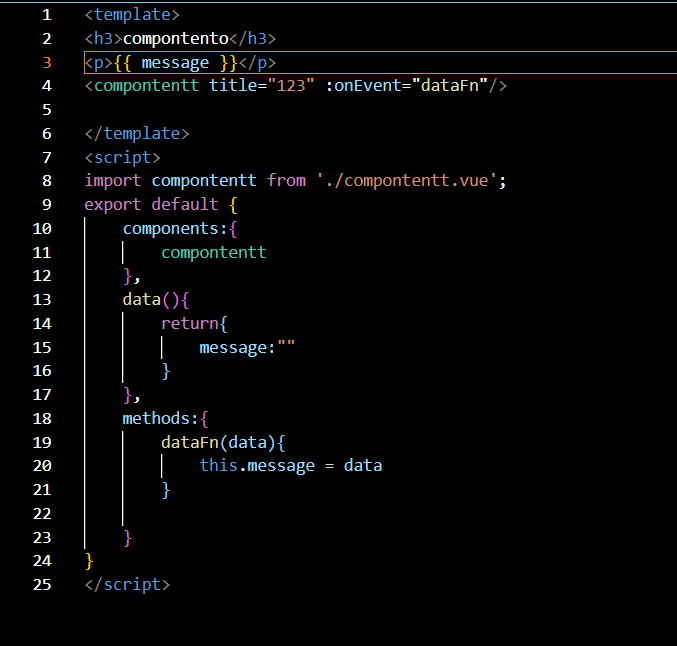Click the word compontento in h3 heading
The image size is (677, 646).
[176, 39]
